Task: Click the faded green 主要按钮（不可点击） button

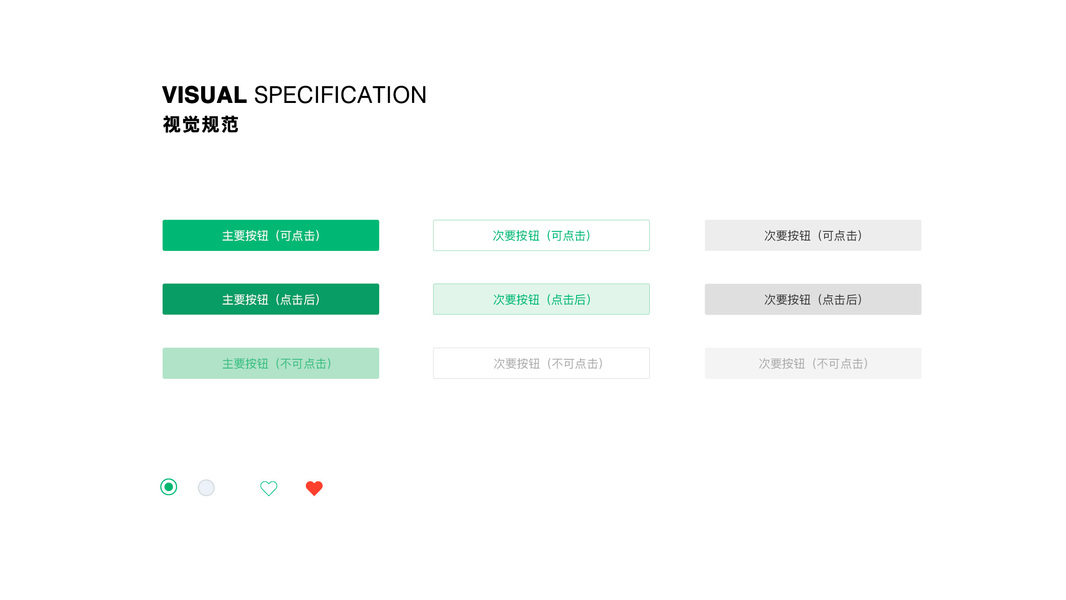Action: [x=270, y=363]
